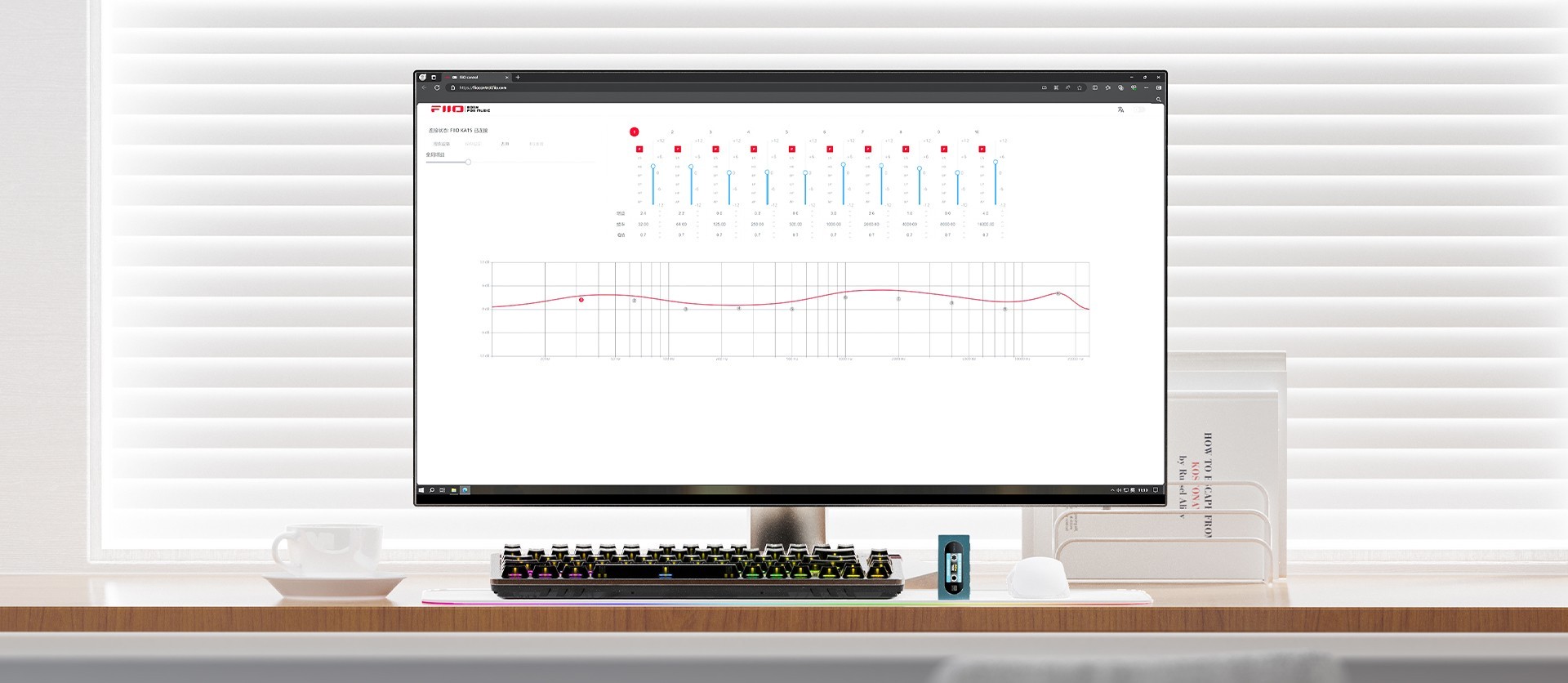Click band 10 Q value stepper arrows
This screenshot has width=1568, height=683.
1002,235
